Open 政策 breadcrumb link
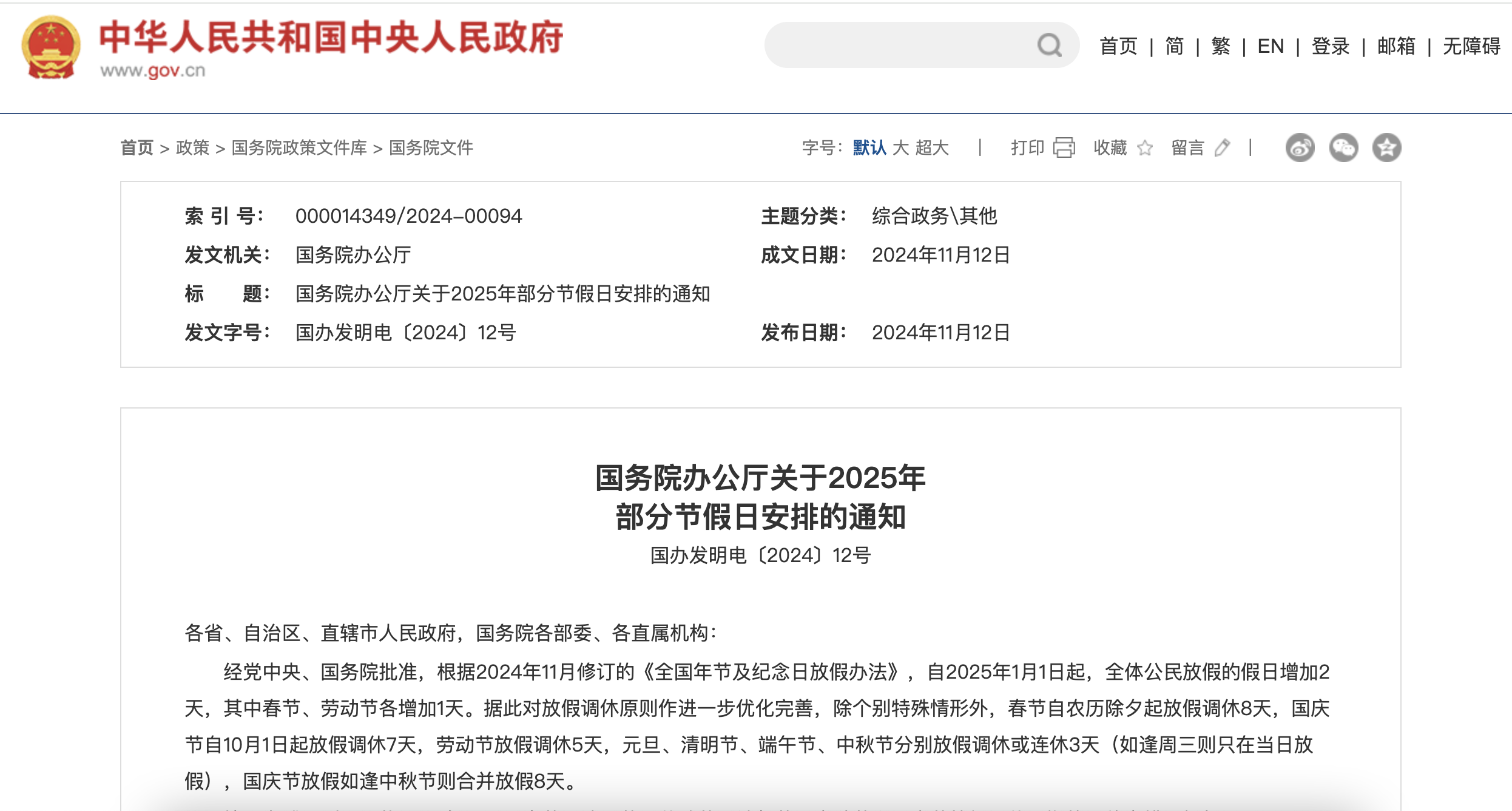 tap(193, 148)
